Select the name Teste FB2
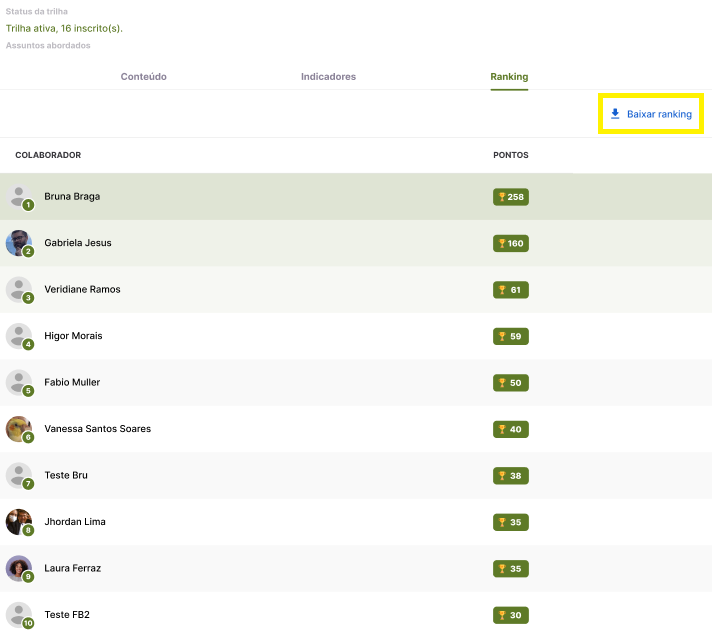The height and width of the screenshot is (642, 713). (x=67, y=614)
